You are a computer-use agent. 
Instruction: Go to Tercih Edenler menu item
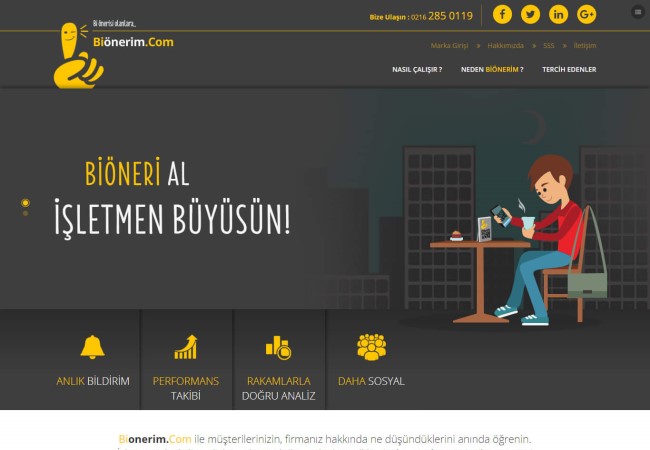pos(569,69)
